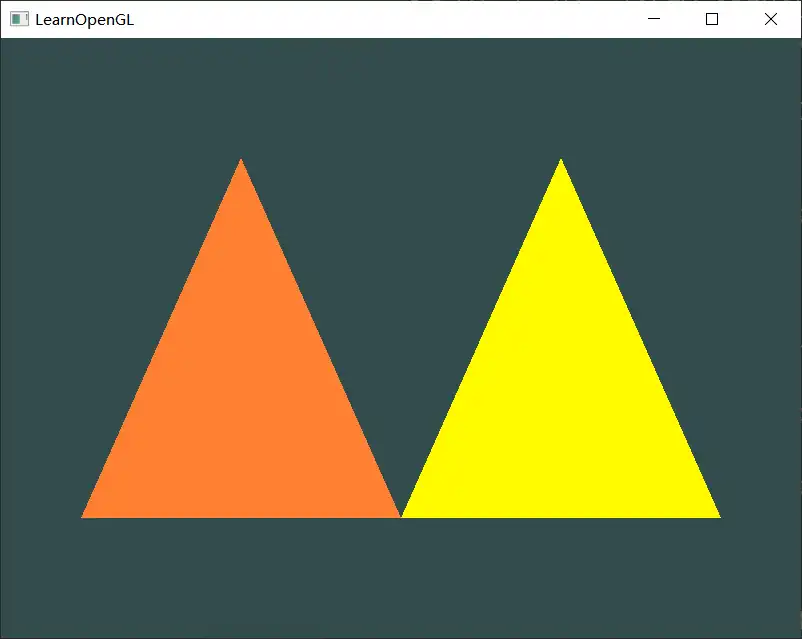Click the LearnOpenGL application icon
This screenshot has width=802, height=639.
20,18
